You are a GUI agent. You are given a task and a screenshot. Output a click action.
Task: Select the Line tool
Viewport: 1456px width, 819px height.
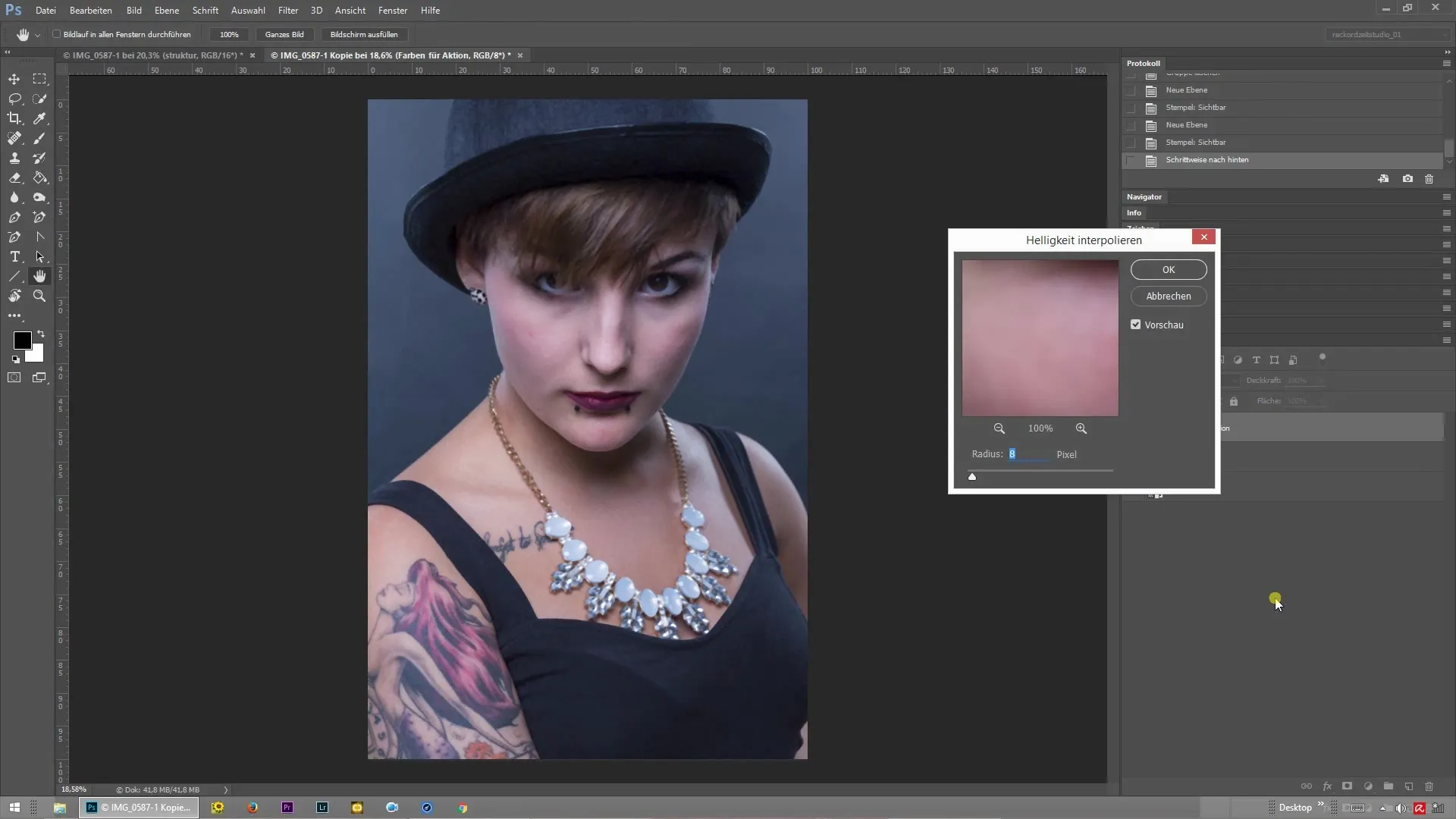[x=14, y=276]
